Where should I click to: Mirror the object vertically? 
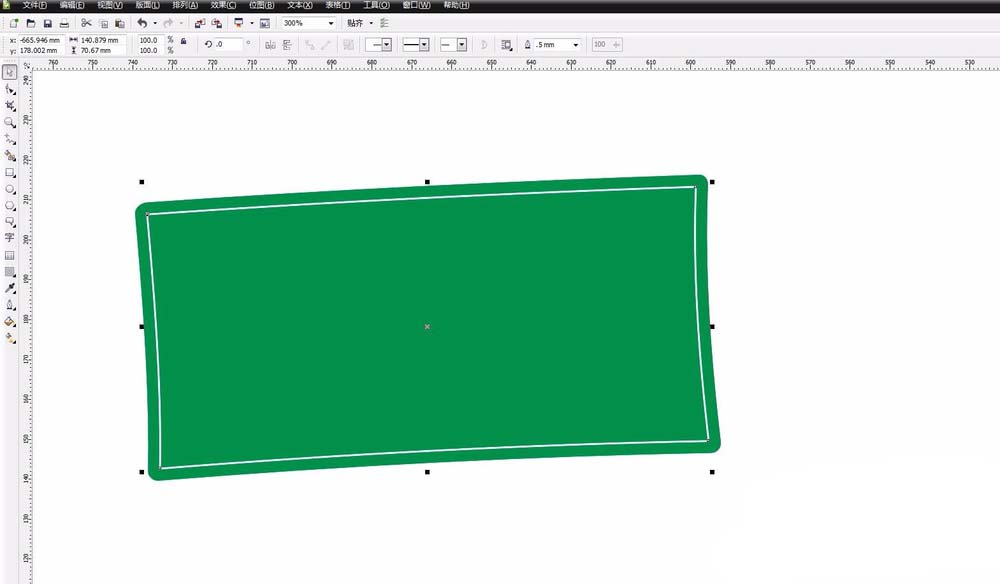click(287, 45)
